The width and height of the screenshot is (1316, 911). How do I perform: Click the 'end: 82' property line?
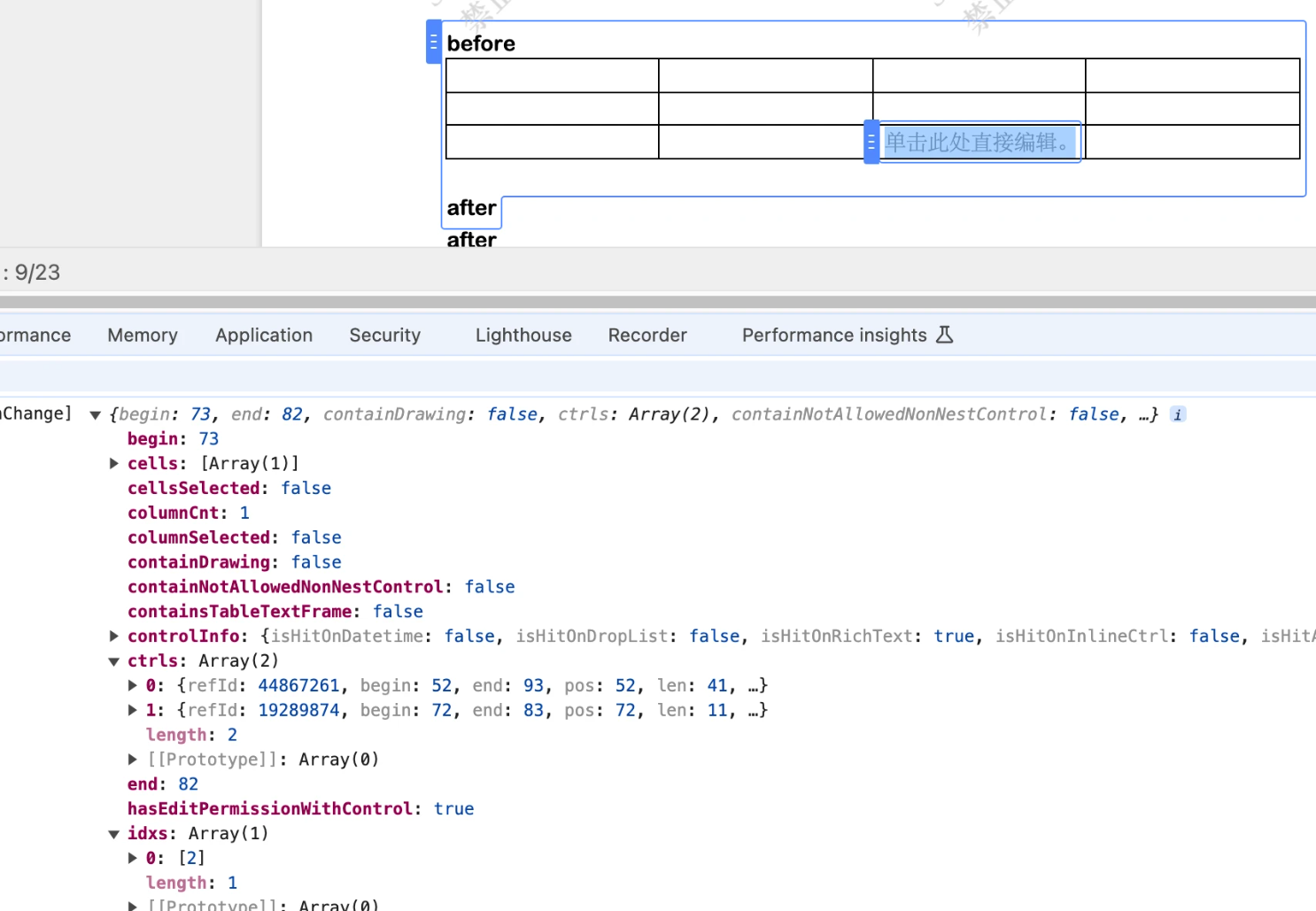163,784
